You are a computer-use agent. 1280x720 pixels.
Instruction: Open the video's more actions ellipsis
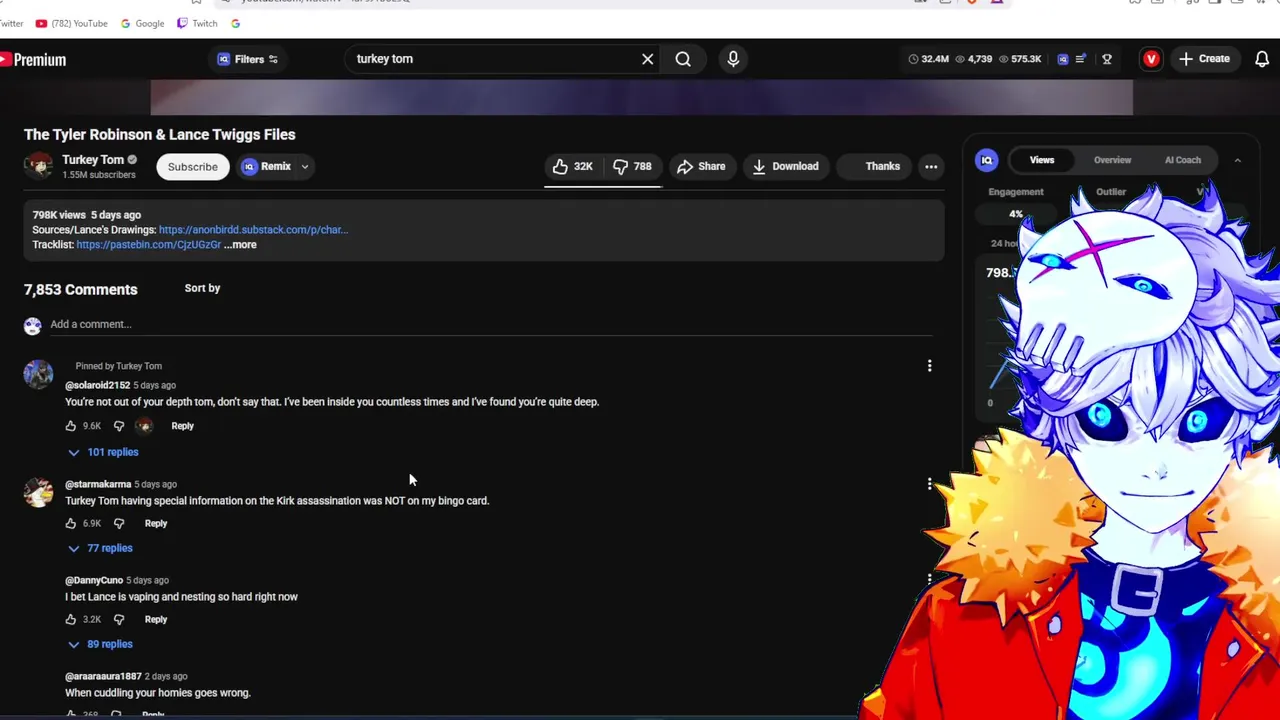point(931,167)
